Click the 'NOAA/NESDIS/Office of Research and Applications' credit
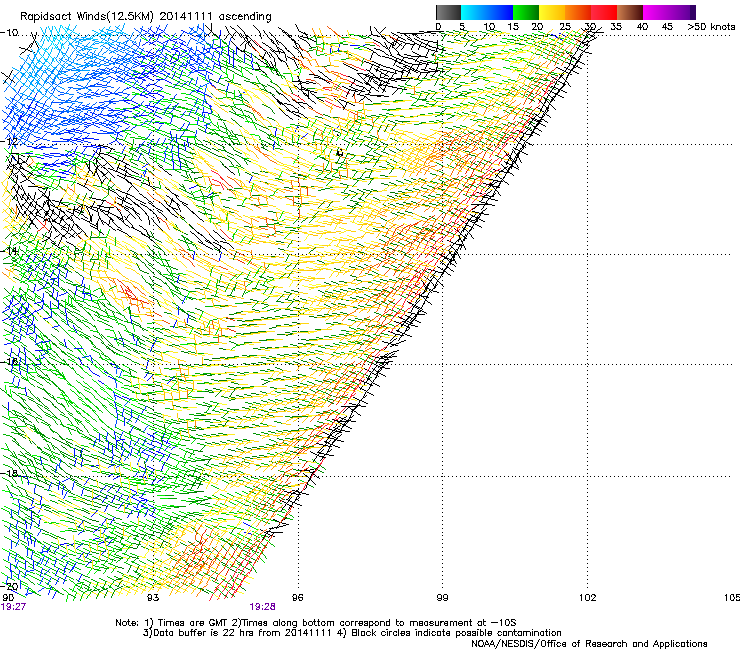 pos(589,643)
